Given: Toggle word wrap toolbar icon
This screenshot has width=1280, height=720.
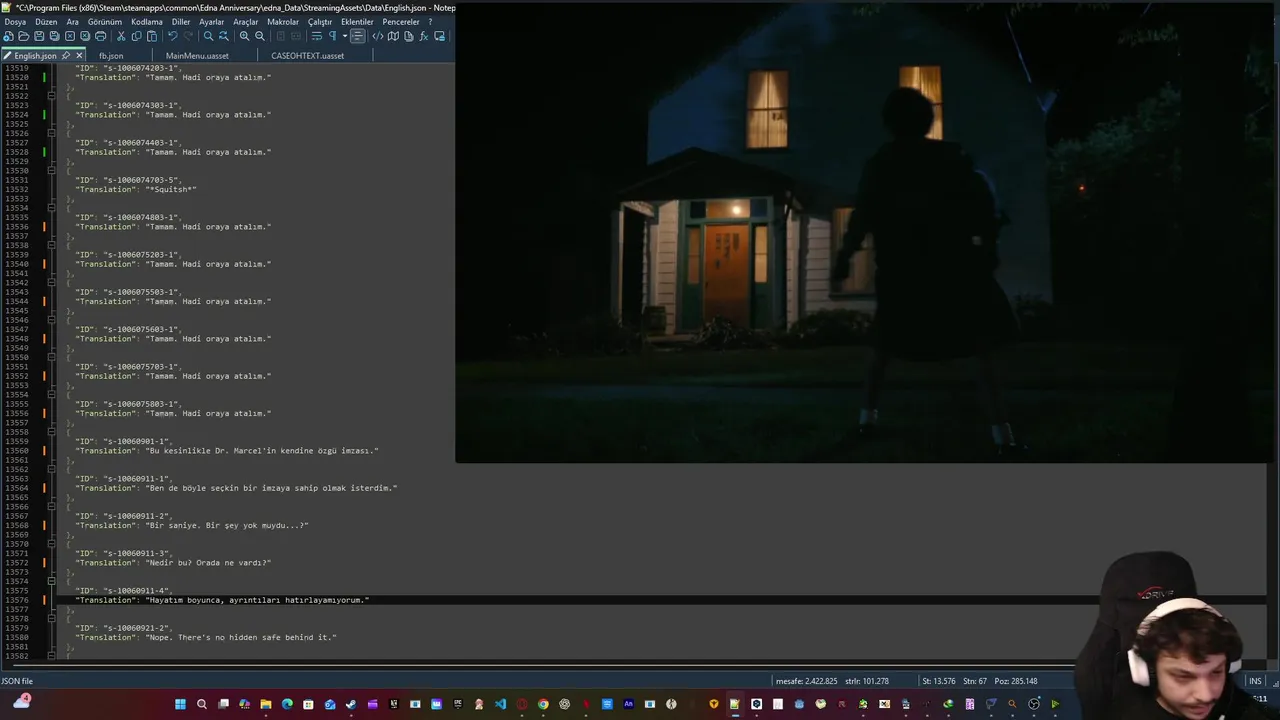Looking at the screenshot, I should click(316, 36).
